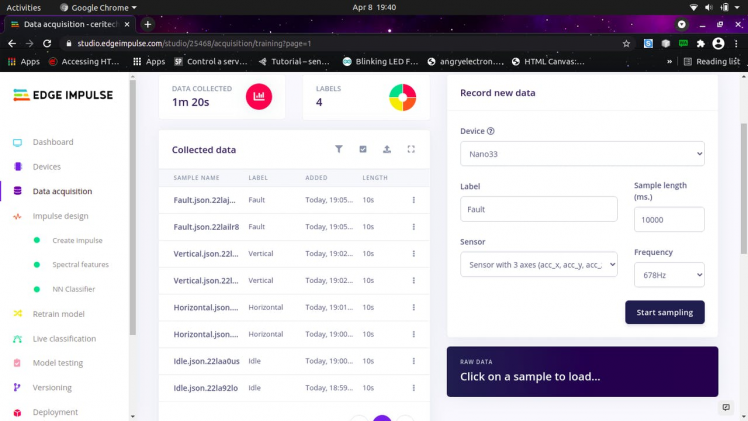
Task: Open Chrome three-dot menu
Action: (x=737, y=43)
